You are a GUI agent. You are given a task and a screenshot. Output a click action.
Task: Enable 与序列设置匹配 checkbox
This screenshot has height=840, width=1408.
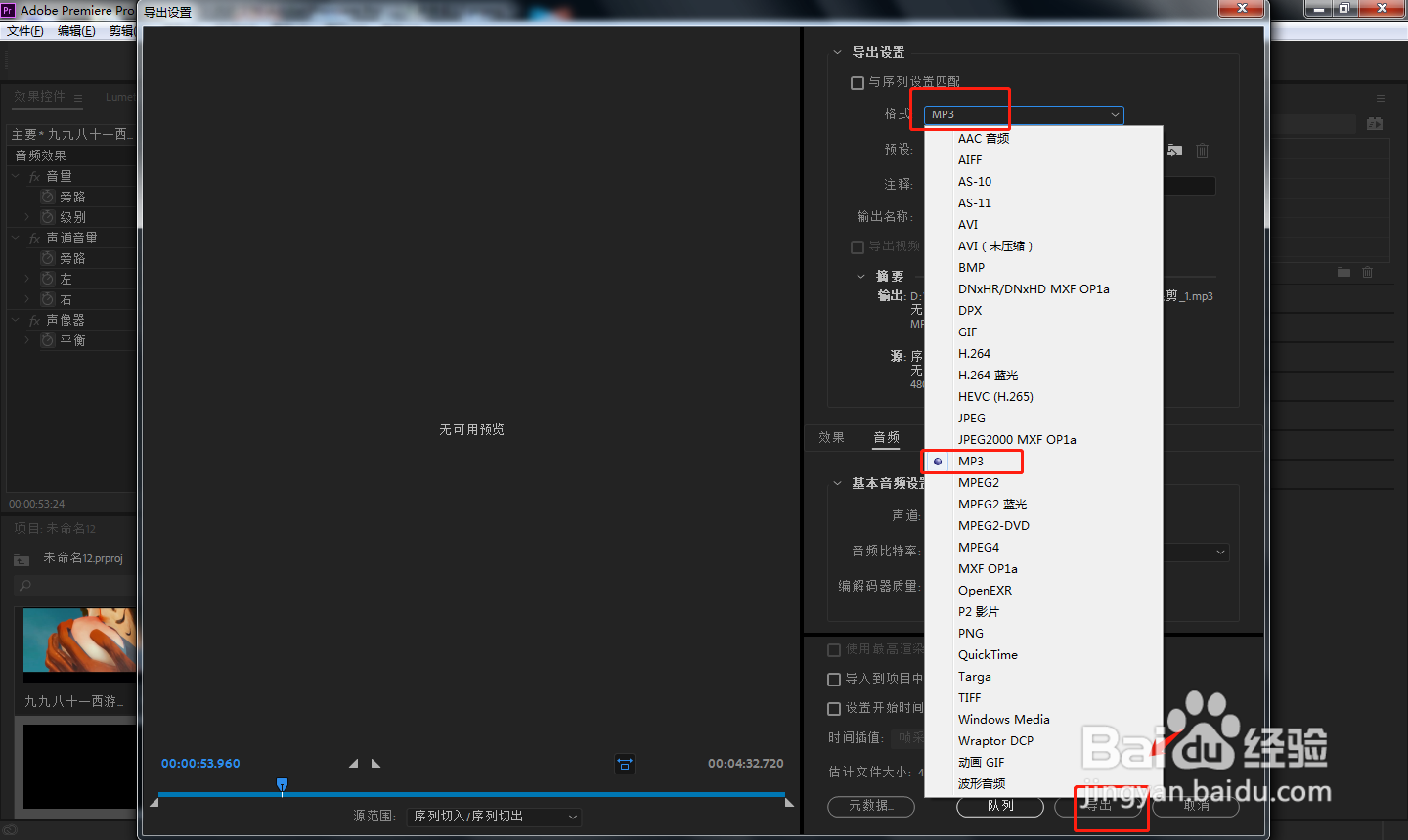pyautogui.click(x=858, y=83)
